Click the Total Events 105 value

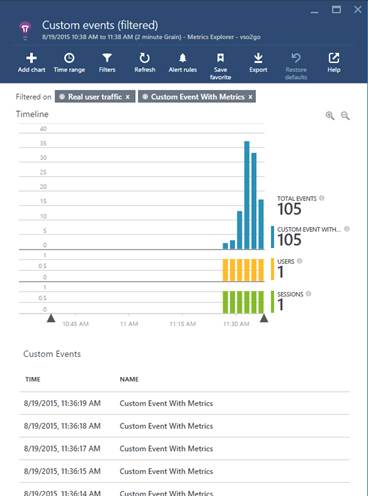coord(289,209)
